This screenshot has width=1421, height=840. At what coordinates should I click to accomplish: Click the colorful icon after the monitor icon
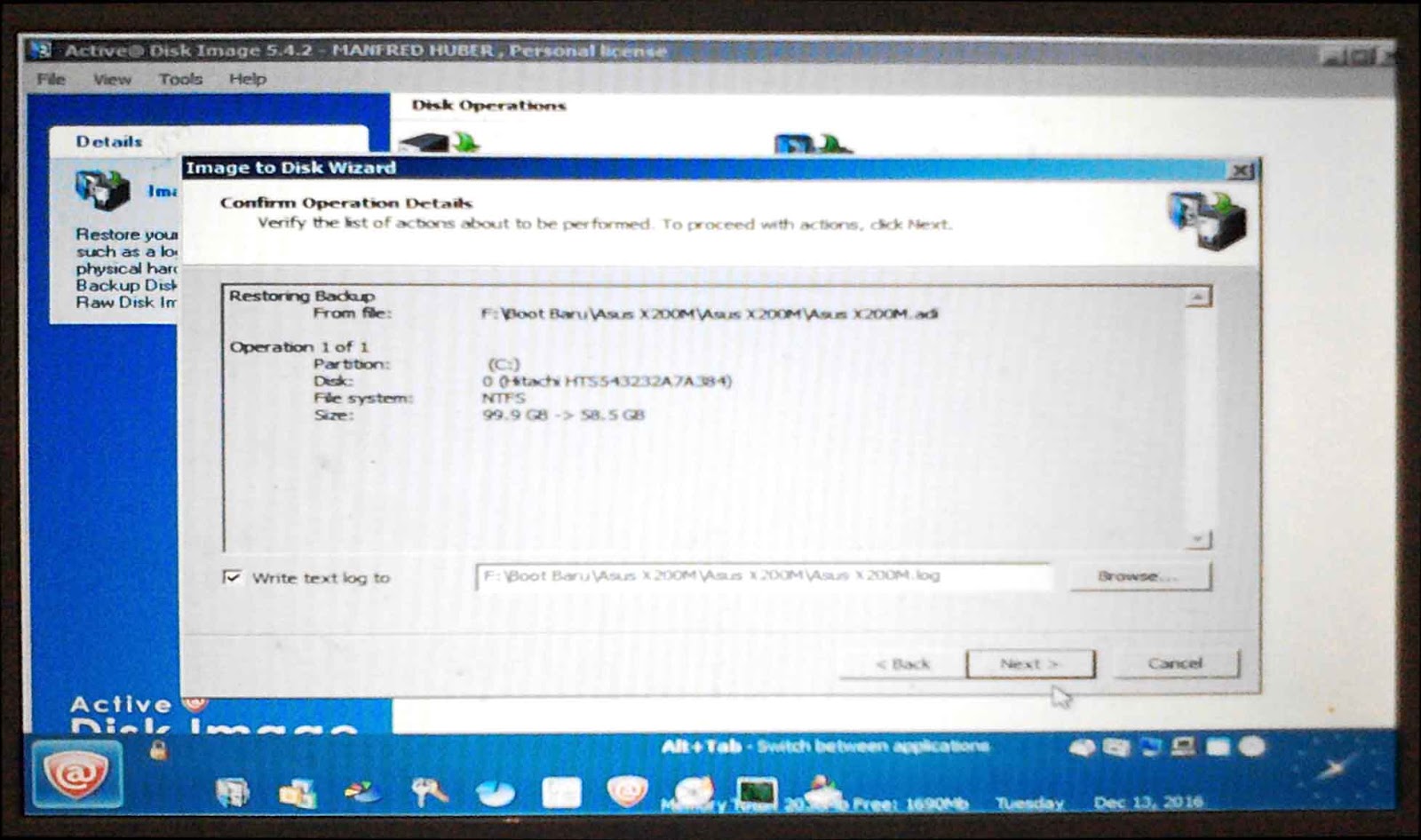tap(824, 790)
